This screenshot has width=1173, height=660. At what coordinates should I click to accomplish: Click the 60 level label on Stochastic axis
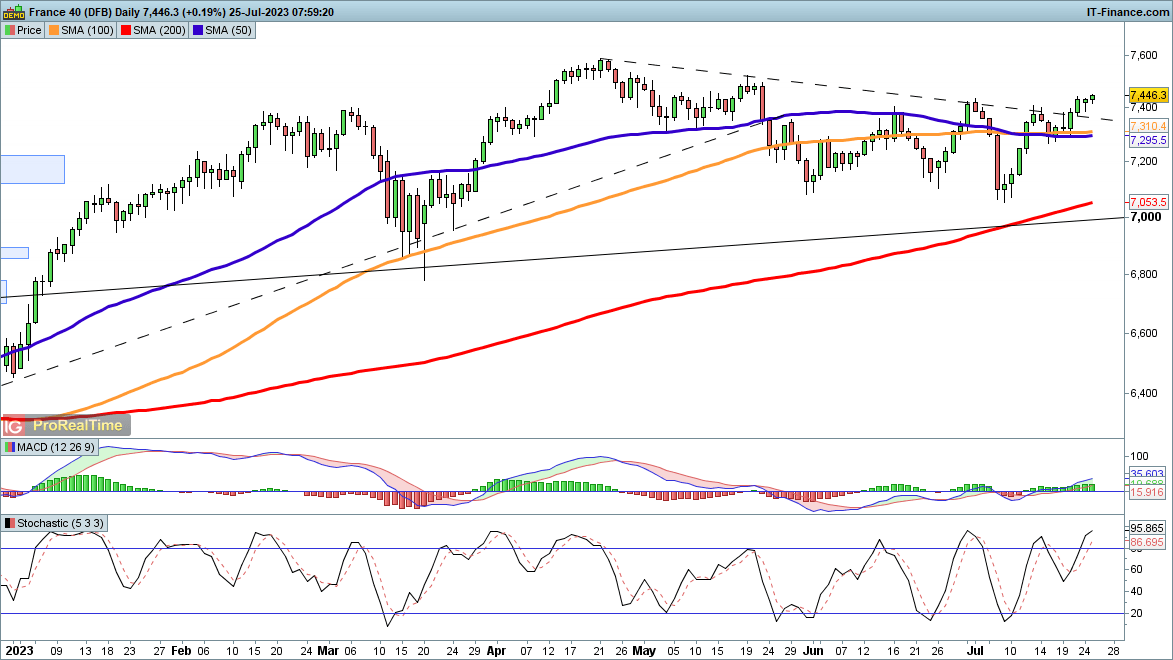1136,569
